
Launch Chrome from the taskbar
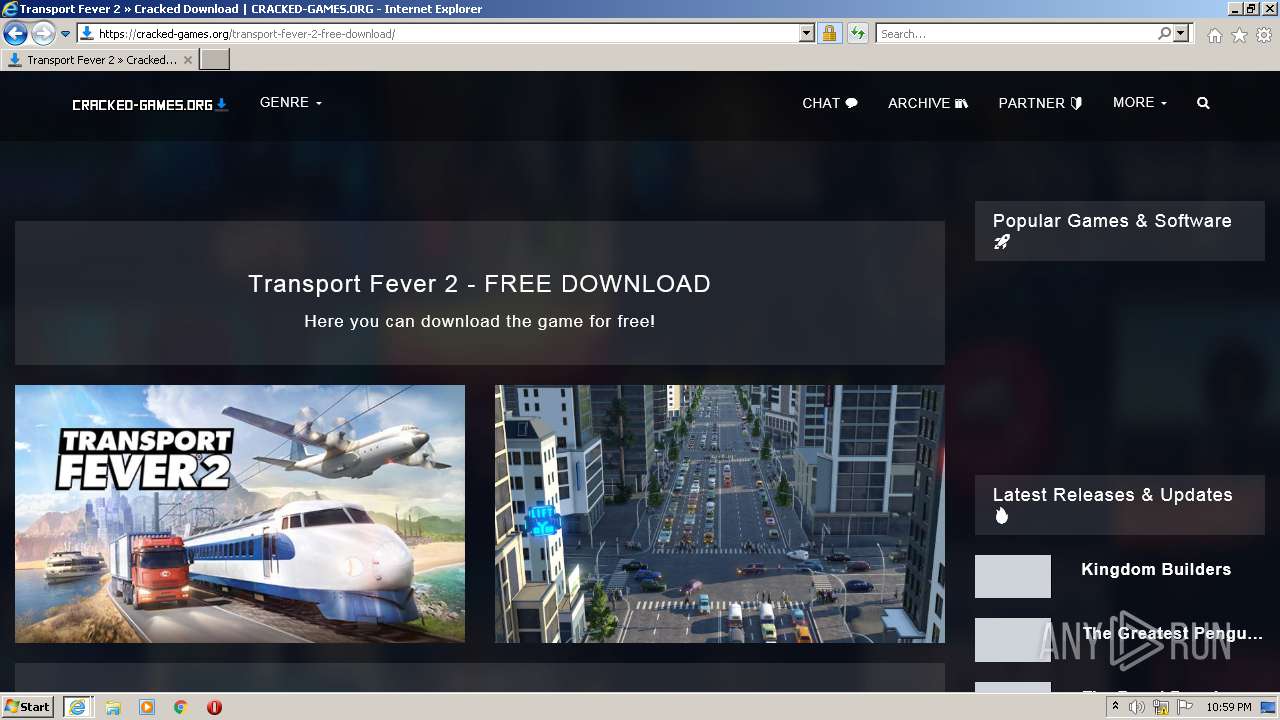pyautogui.click(x=181, y=707)
